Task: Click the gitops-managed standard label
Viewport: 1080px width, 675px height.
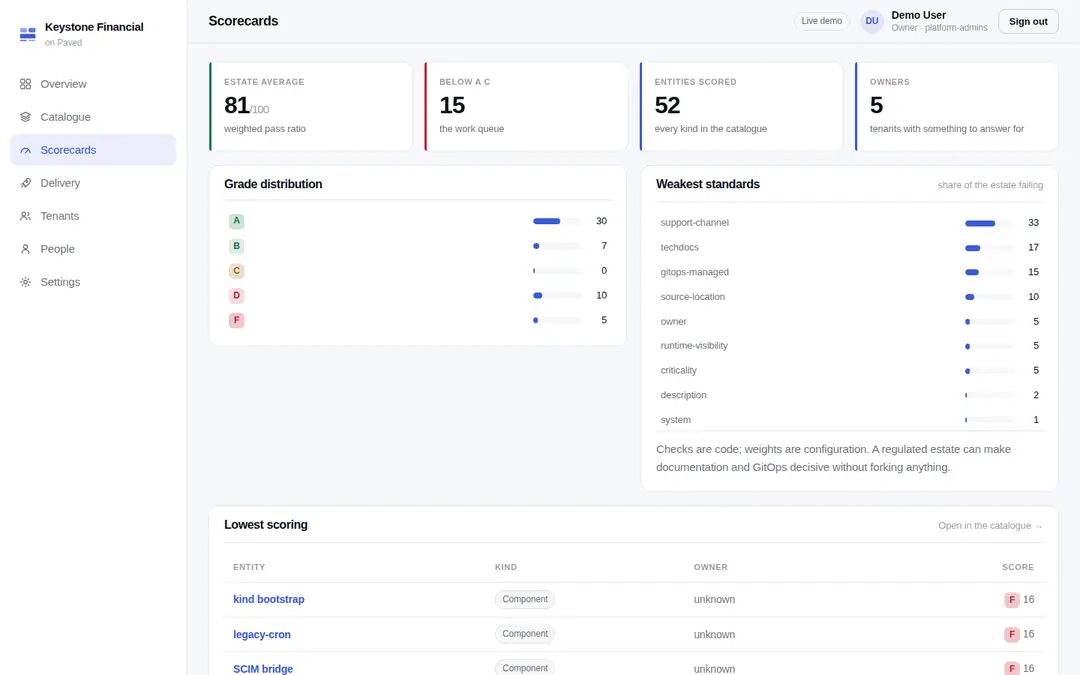Action: point(694,272)
